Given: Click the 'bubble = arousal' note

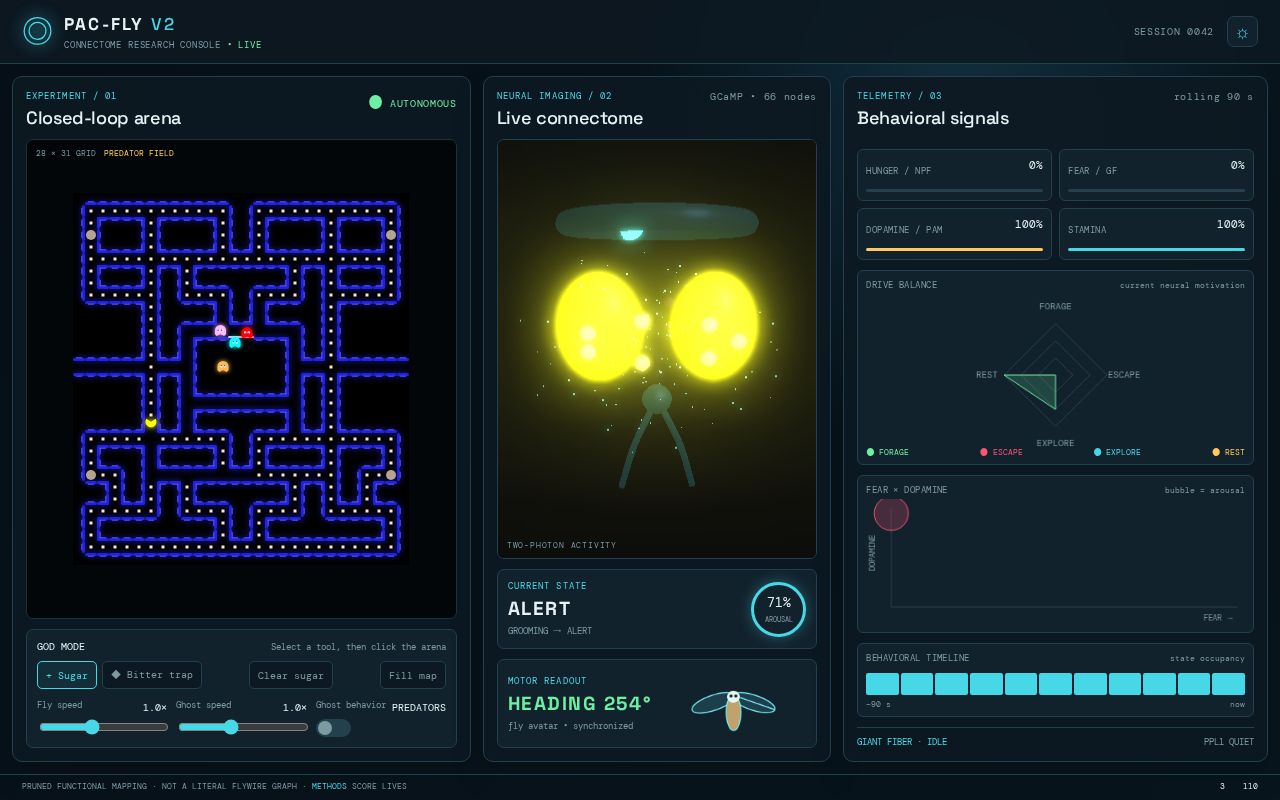Looking at the screenshot, I should click(x=1205, y=490).
